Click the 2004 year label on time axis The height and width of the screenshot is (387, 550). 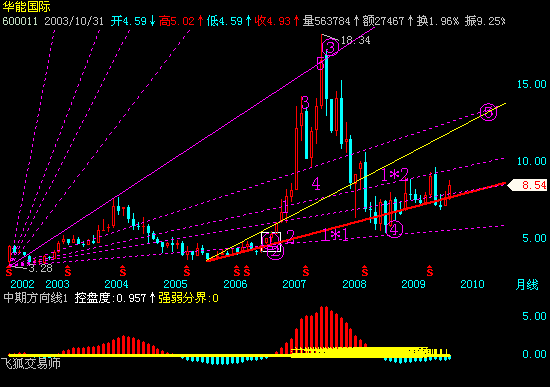(x=116, y=284)
